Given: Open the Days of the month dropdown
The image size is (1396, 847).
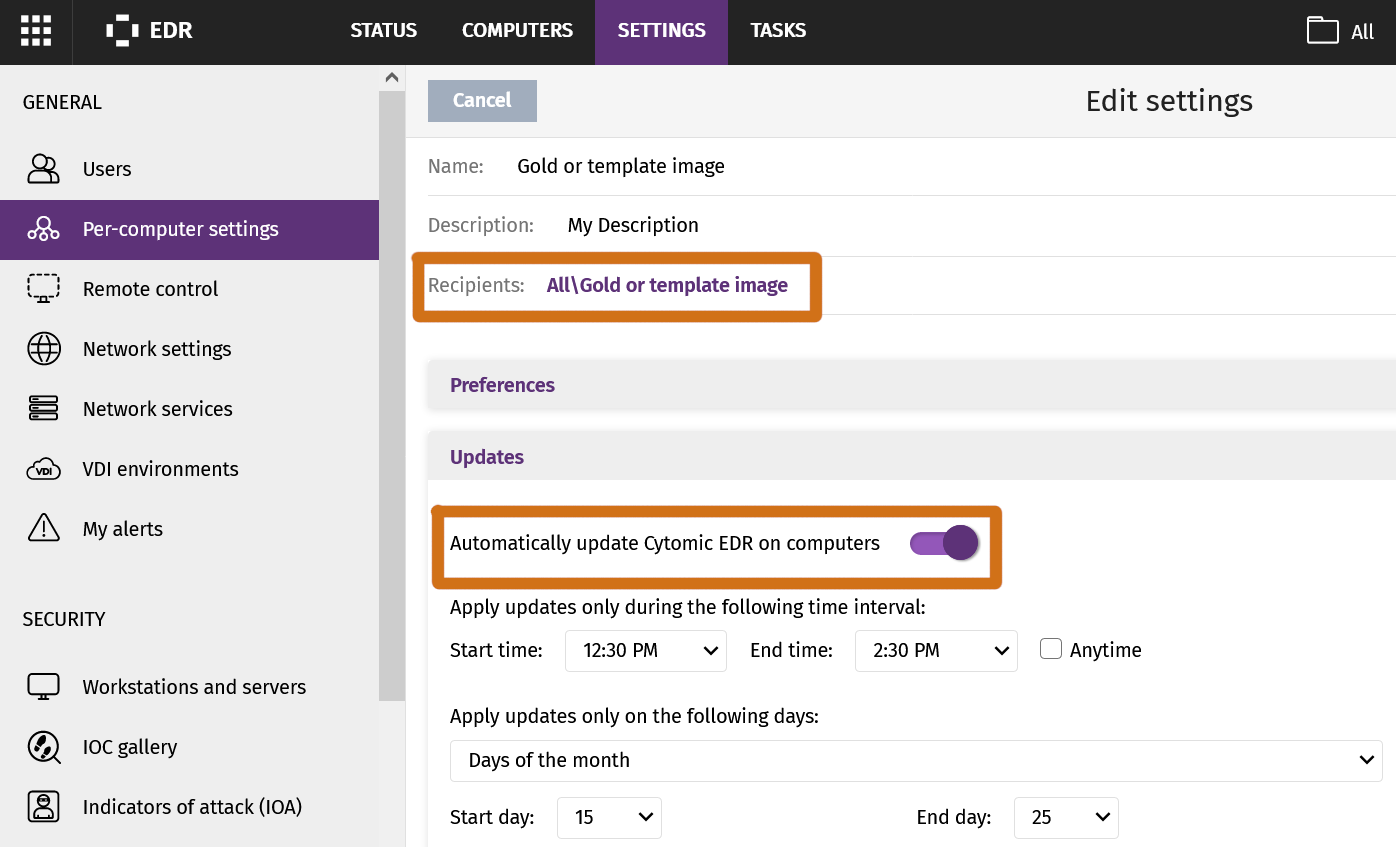Looking at the screenshot, I should [916, 760].
